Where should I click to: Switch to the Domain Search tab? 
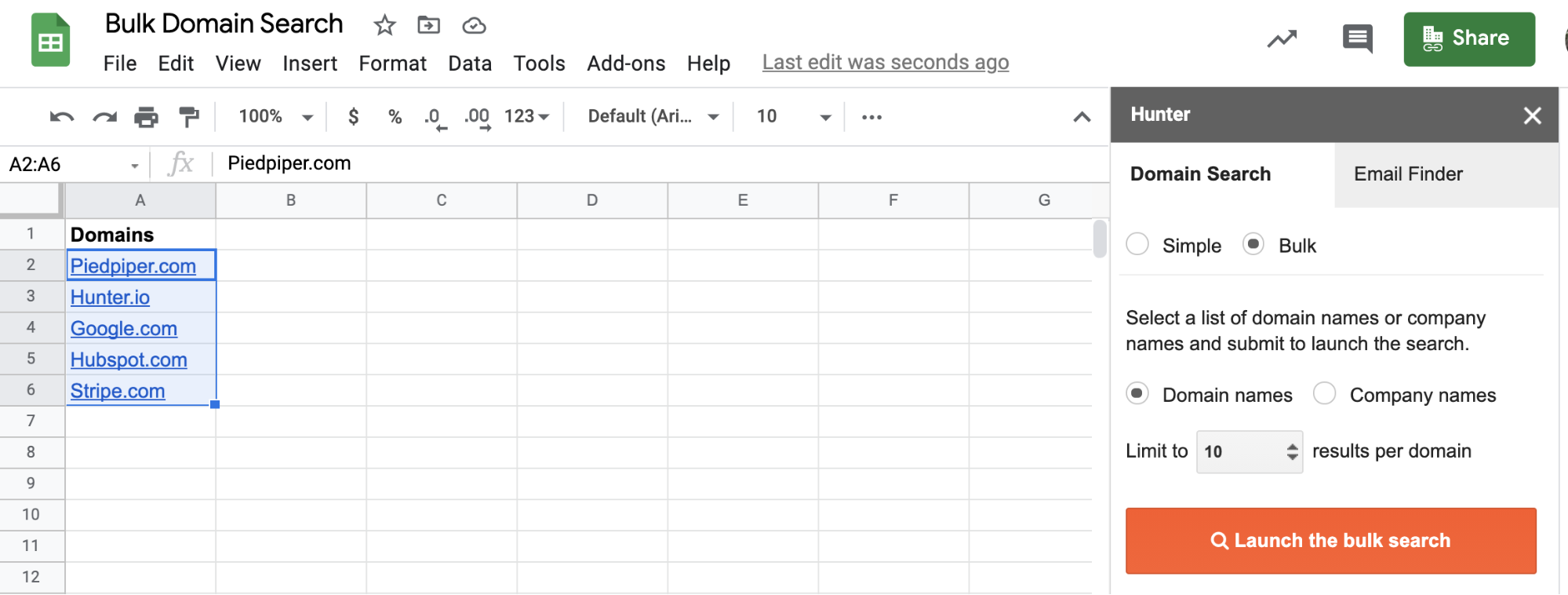click(1222, 174)
